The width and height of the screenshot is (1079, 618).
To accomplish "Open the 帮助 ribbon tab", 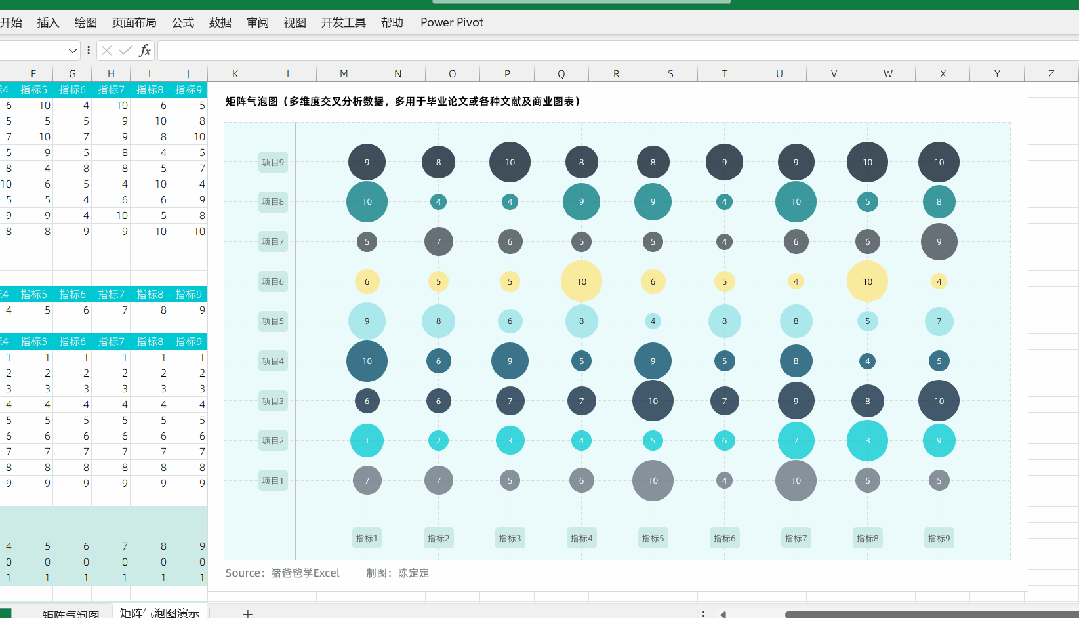I will (x=392, y=23).
